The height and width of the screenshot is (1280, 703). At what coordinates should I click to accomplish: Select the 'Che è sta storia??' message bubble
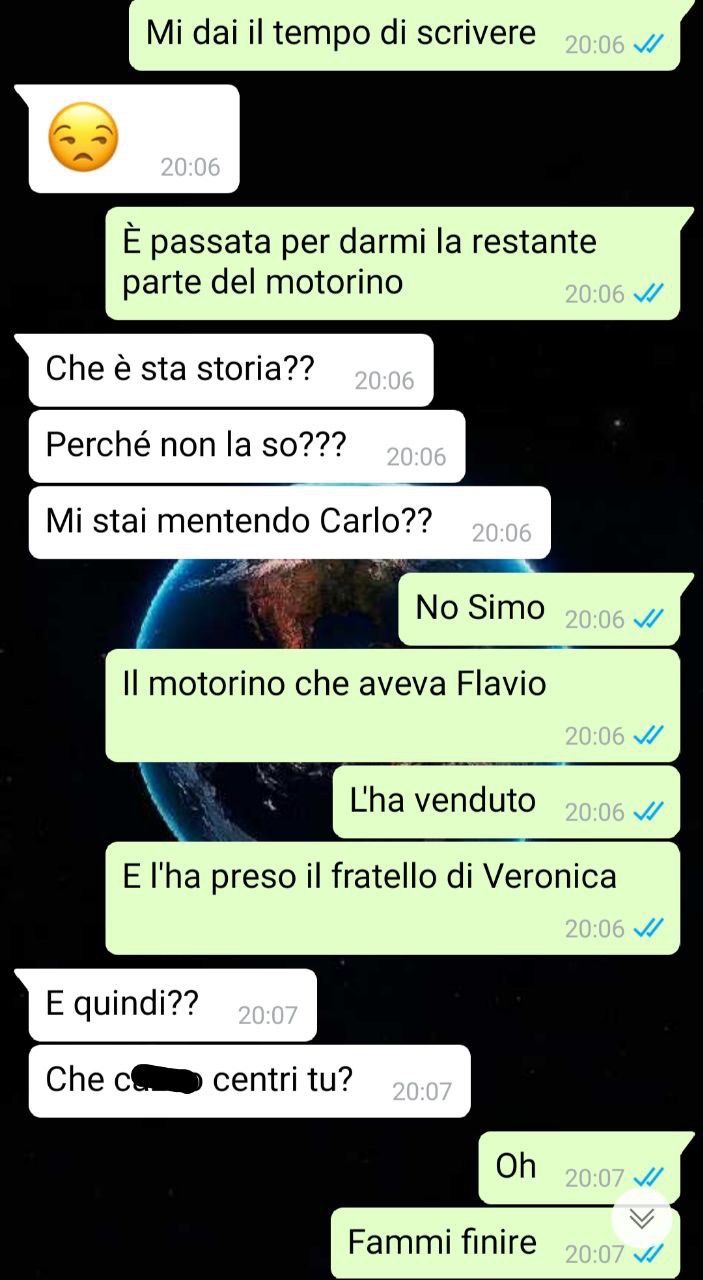(230, 370)
